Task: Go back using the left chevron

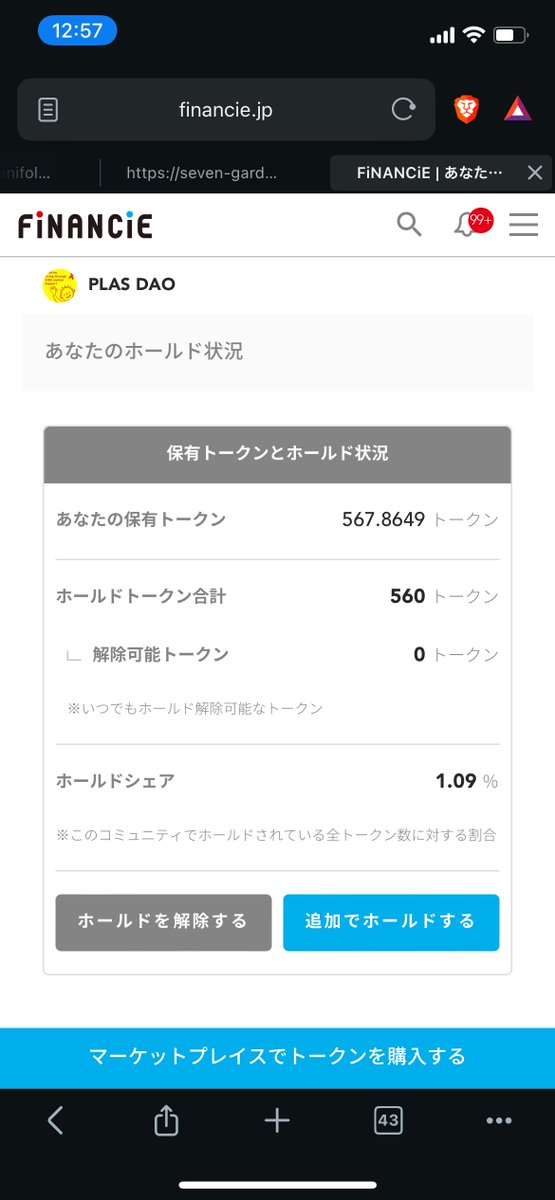Action: click(56, 1121)
